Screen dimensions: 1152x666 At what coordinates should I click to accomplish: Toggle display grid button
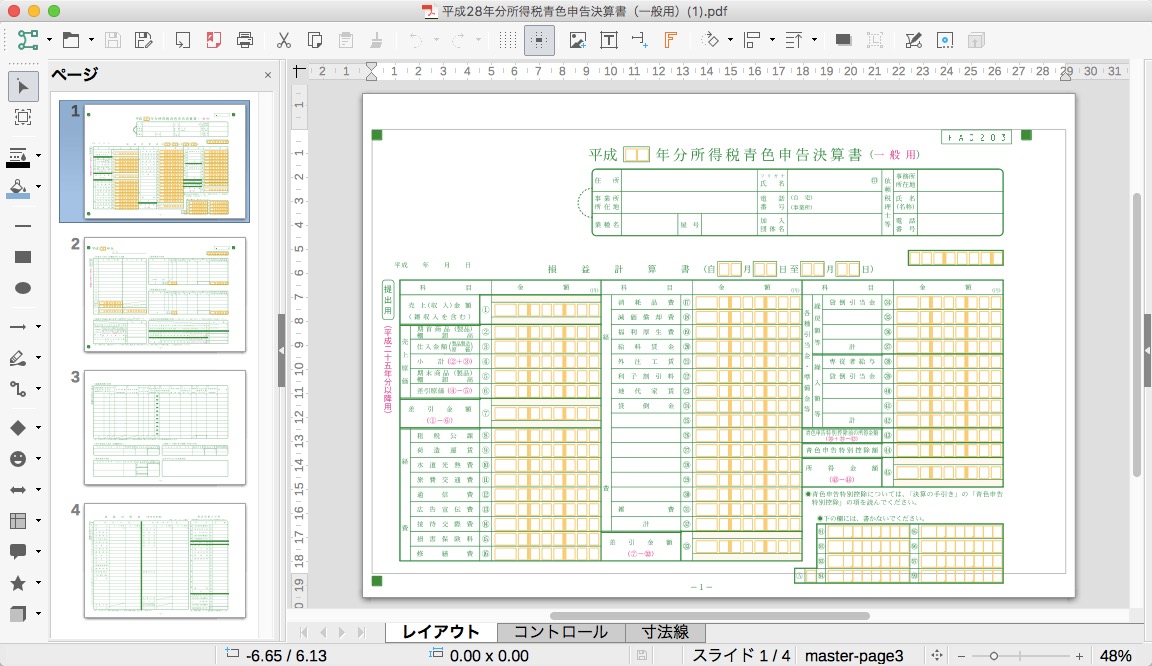508,40
